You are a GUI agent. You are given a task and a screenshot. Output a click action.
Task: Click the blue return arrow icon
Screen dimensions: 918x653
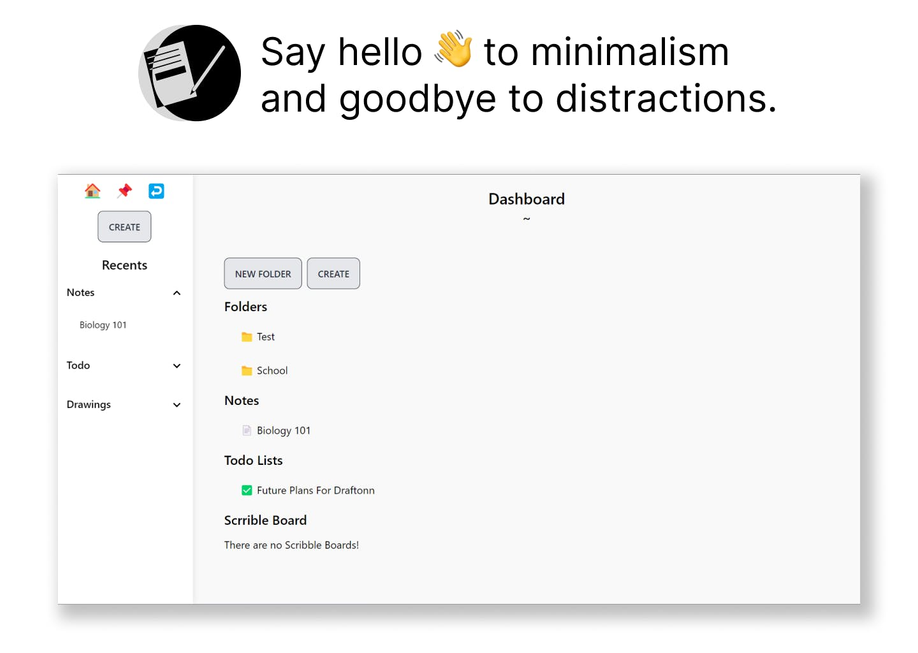(x=156, y=191)
